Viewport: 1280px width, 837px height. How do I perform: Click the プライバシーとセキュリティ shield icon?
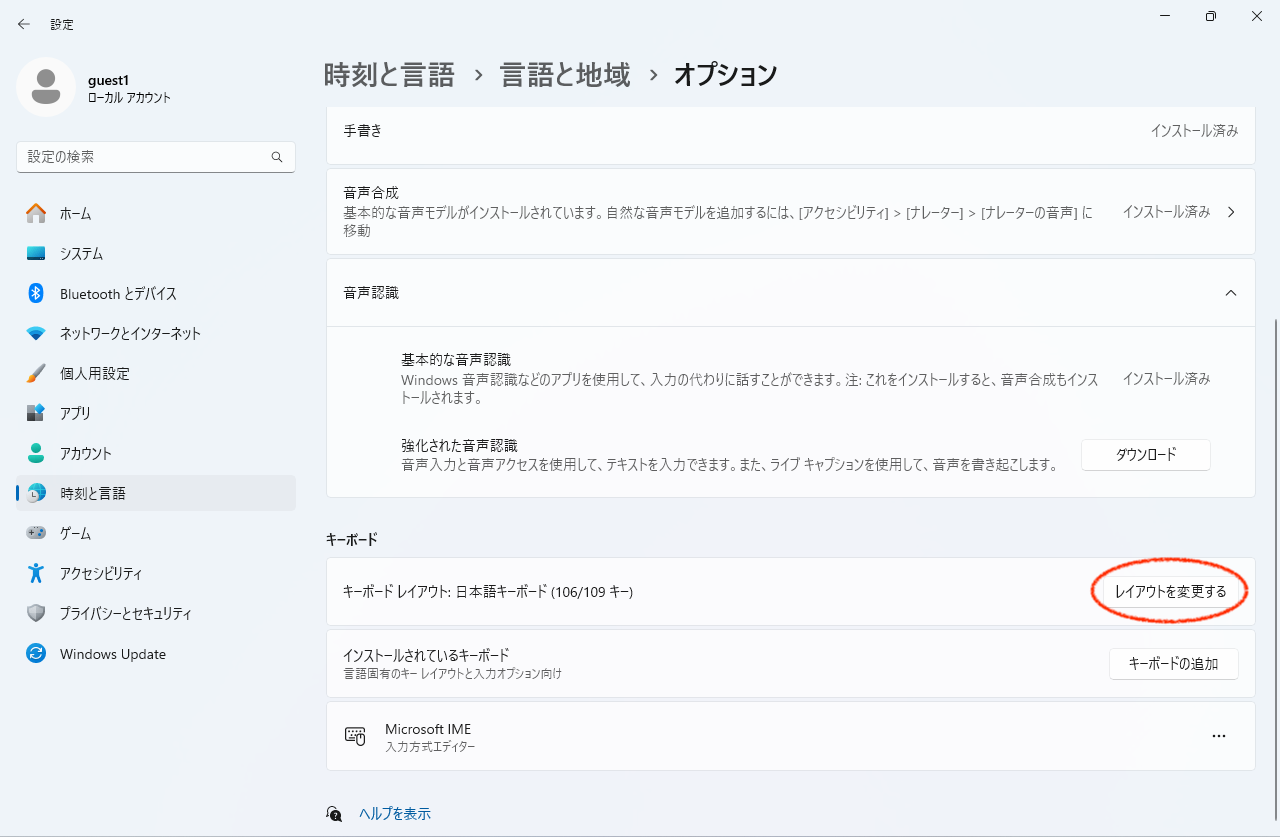click(x=36, y=613)
